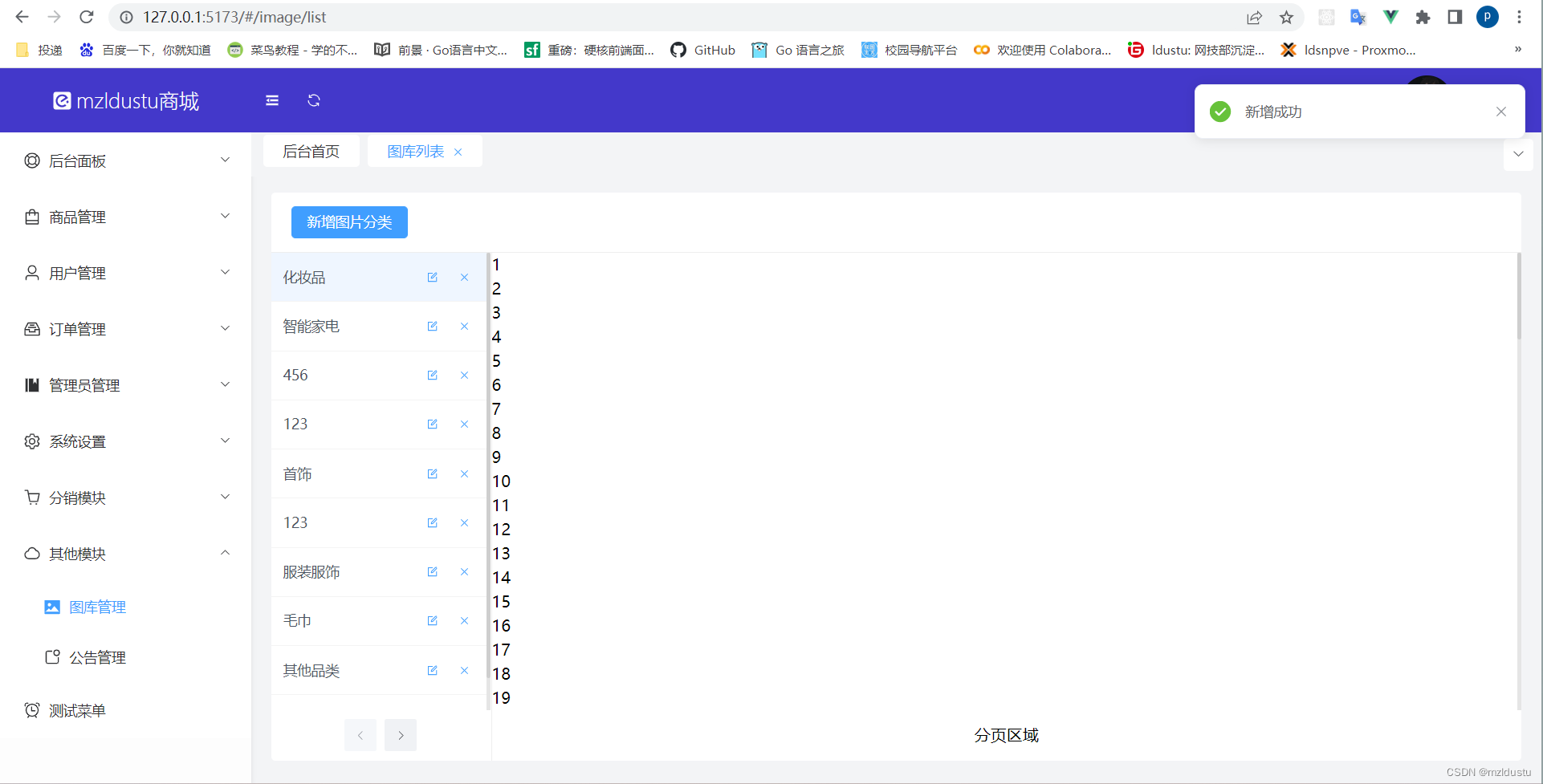The height and width of the screenshot is (784, 1543).
Task: Expand the 管理员管理 menu
Action: click(126, 385)
